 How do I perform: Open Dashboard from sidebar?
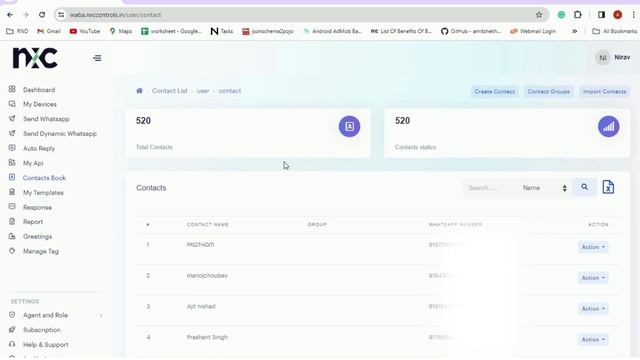39,89
